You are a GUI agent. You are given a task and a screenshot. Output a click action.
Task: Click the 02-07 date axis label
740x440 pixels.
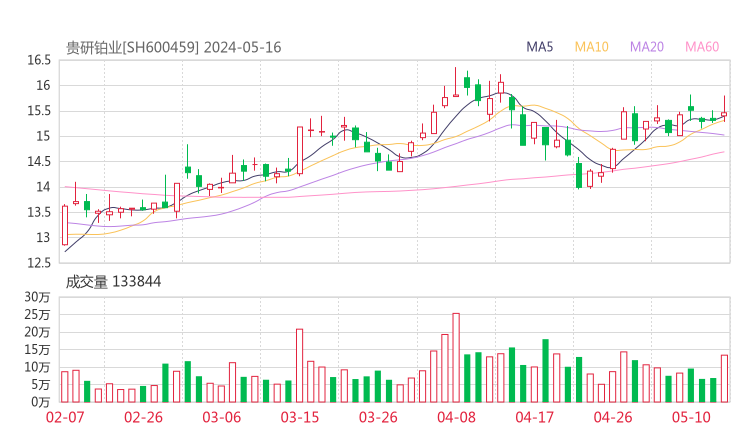coord(65,417)
